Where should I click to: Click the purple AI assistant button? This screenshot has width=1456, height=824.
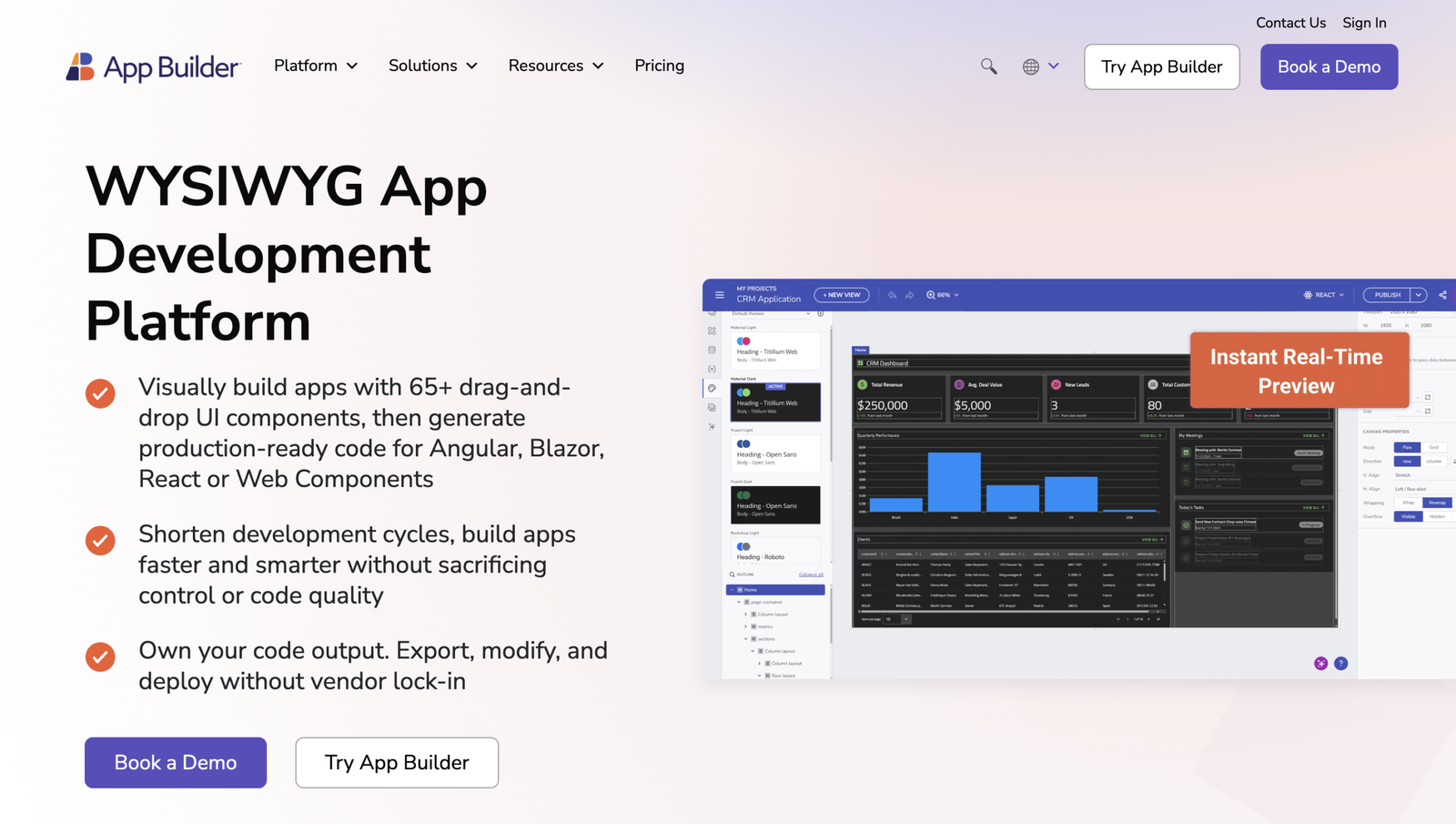(1320, 663)
